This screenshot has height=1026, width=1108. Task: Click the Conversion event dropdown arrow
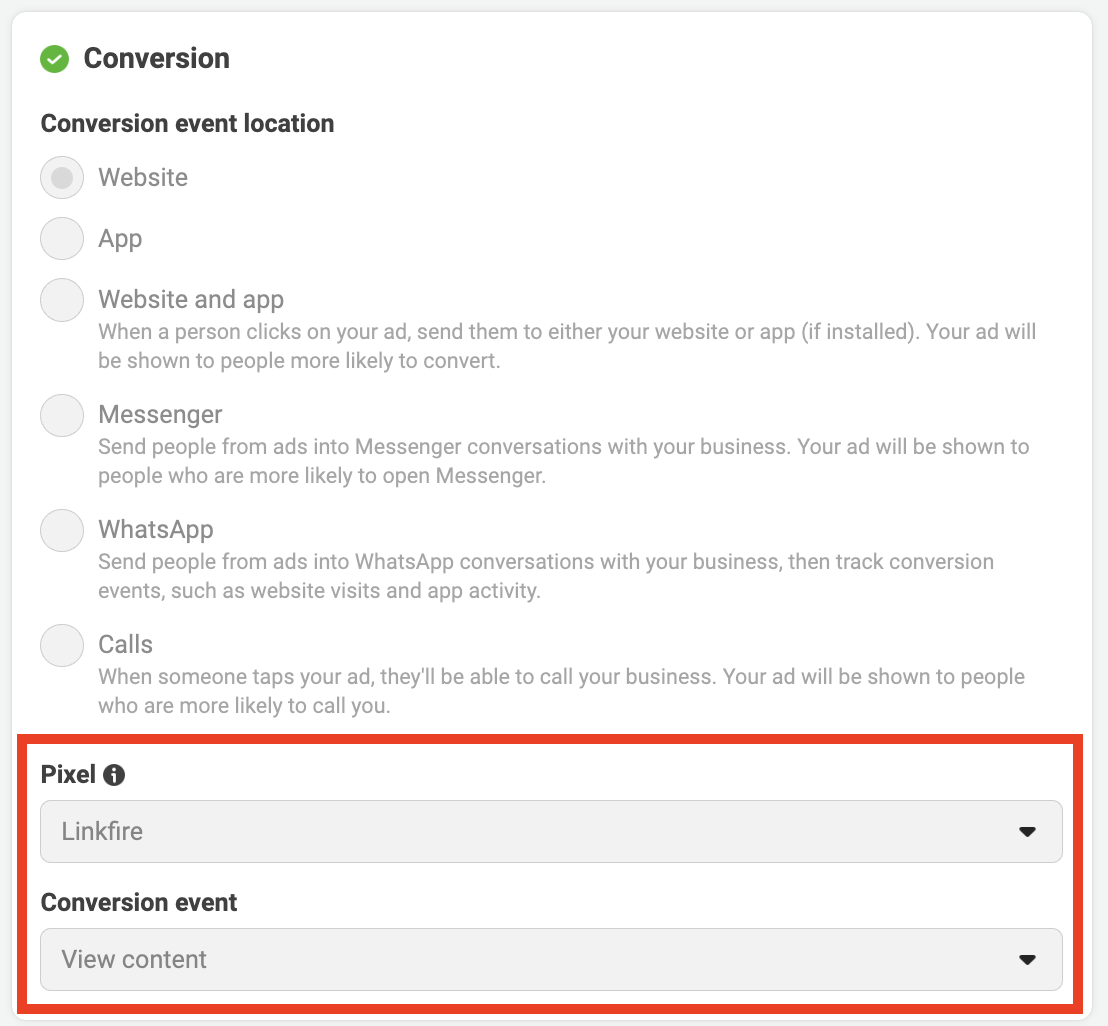1027,960
